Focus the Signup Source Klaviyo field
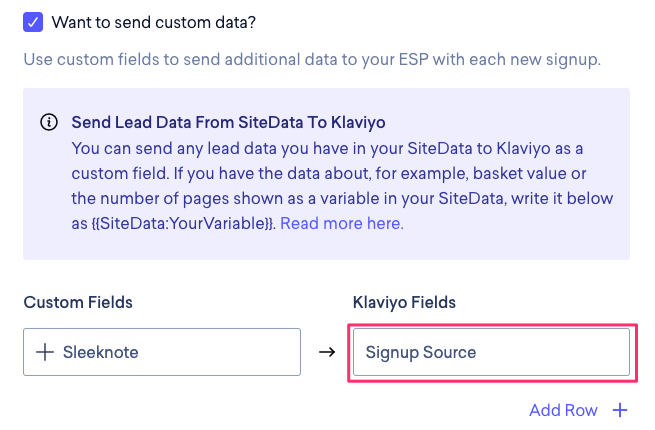 (x=490, y=352)
